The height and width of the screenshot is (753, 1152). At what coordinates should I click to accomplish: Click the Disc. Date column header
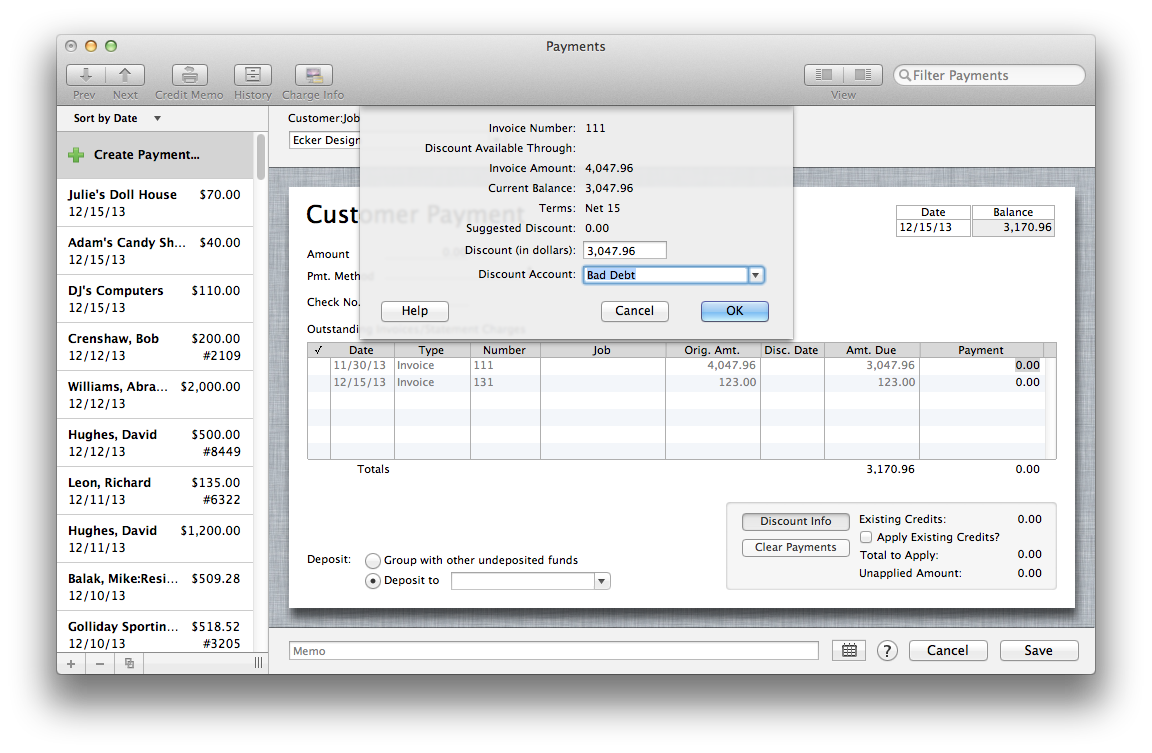point(792,350)
